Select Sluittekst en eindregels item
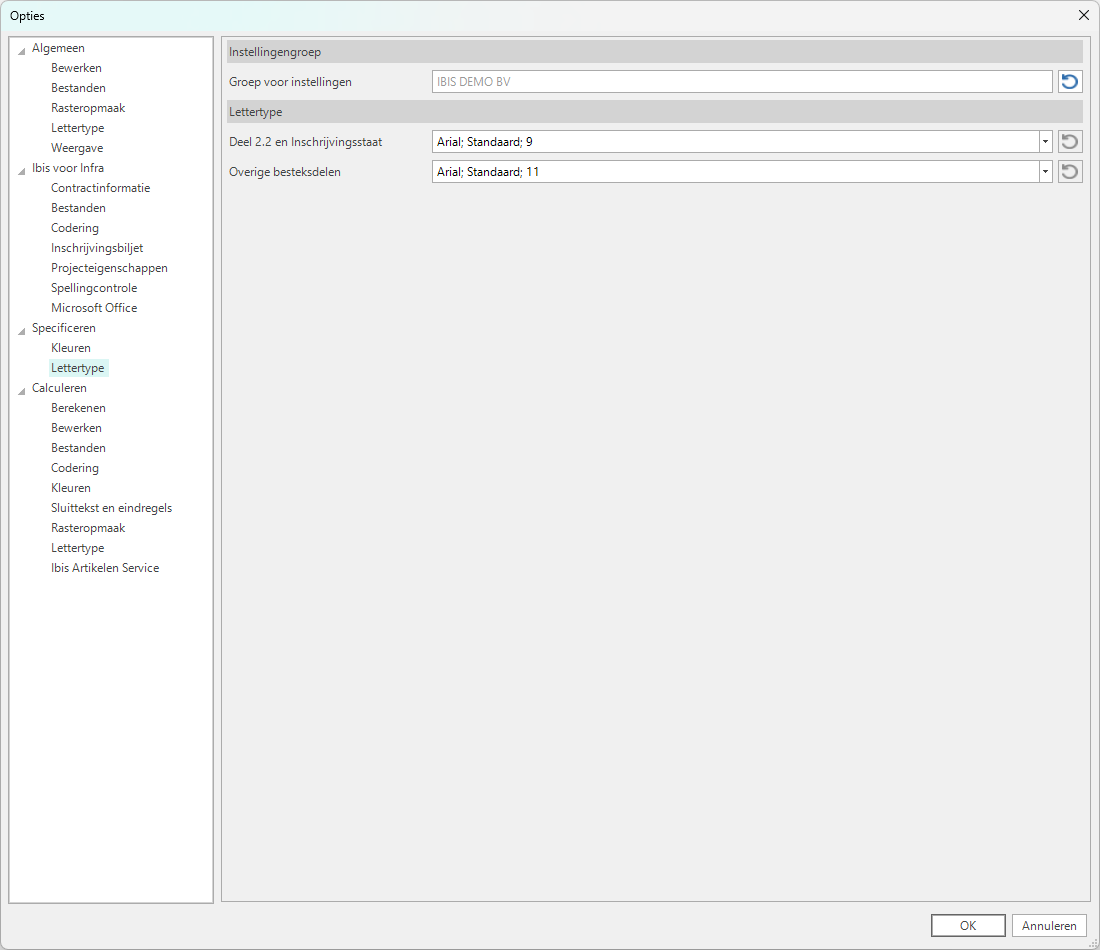 [111, 508]
